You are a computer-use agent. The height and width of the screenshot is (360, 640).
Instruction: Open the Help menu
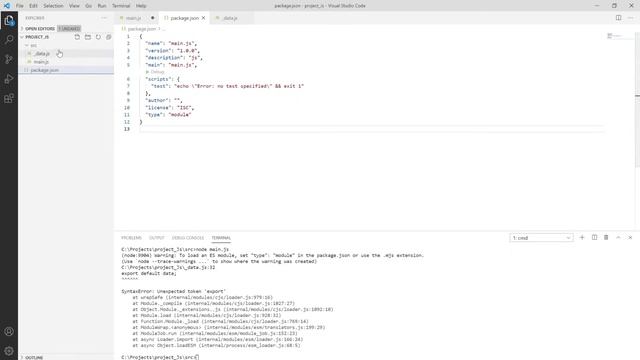[141, 6]
